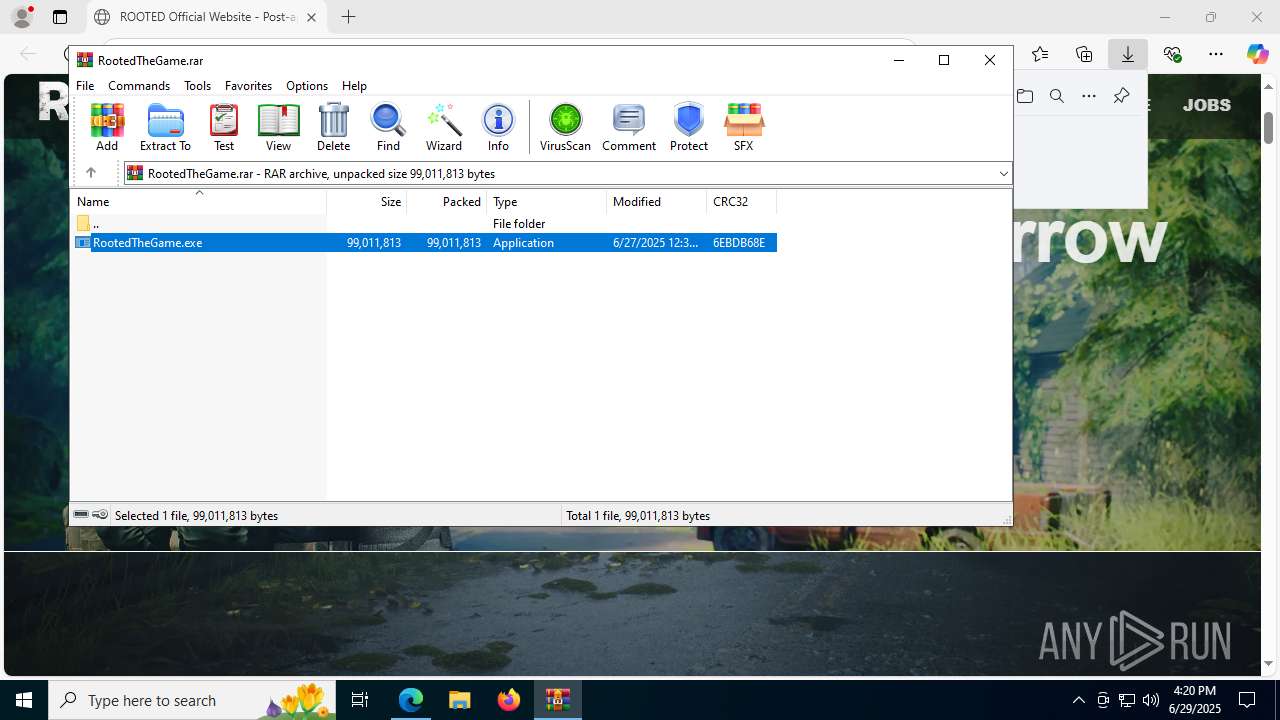Image resolution: width=1280 pixels, height=720 pixels.
Task: Click the Protect archive icon
Action: (689, 127)
